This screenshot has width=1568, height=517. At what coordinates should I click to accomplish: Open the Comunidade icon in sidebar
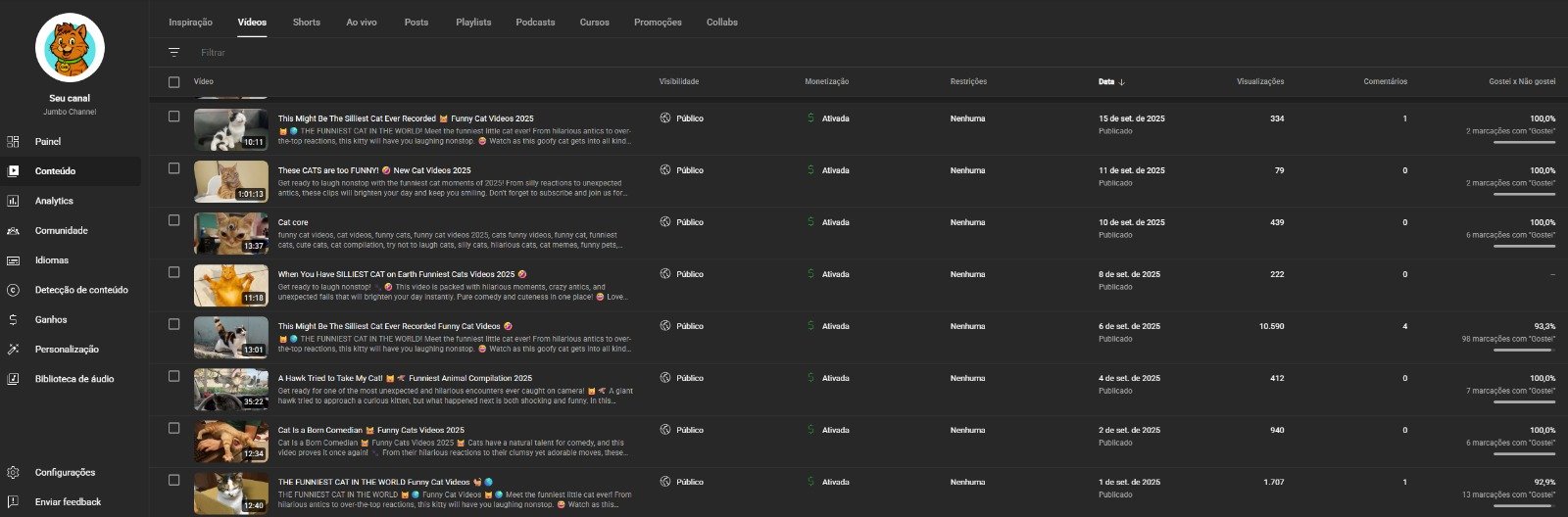[13, 231]
